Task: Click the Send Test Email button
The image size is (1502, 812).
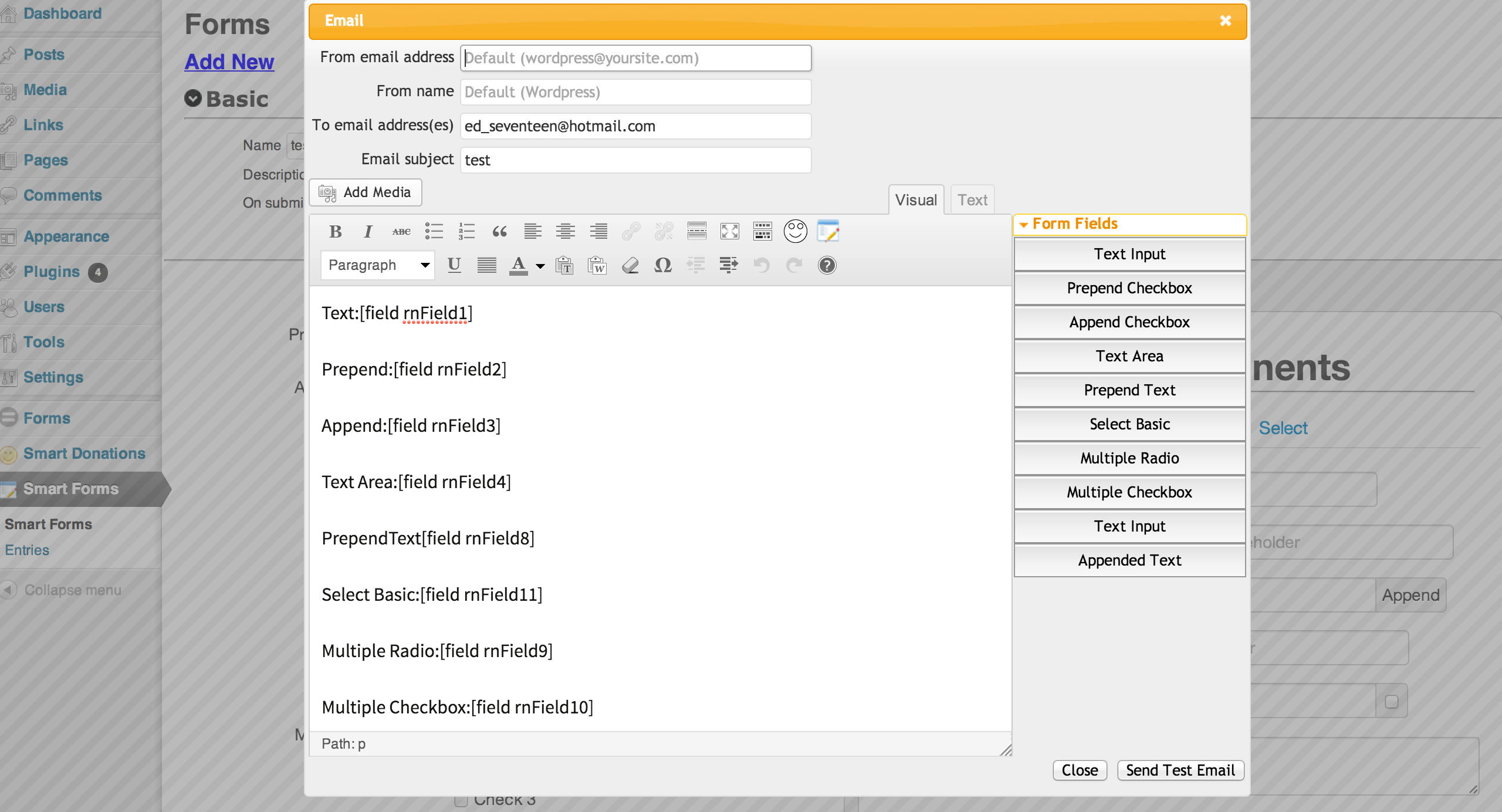Action: pyautogui.click(x=1180, y=770)
